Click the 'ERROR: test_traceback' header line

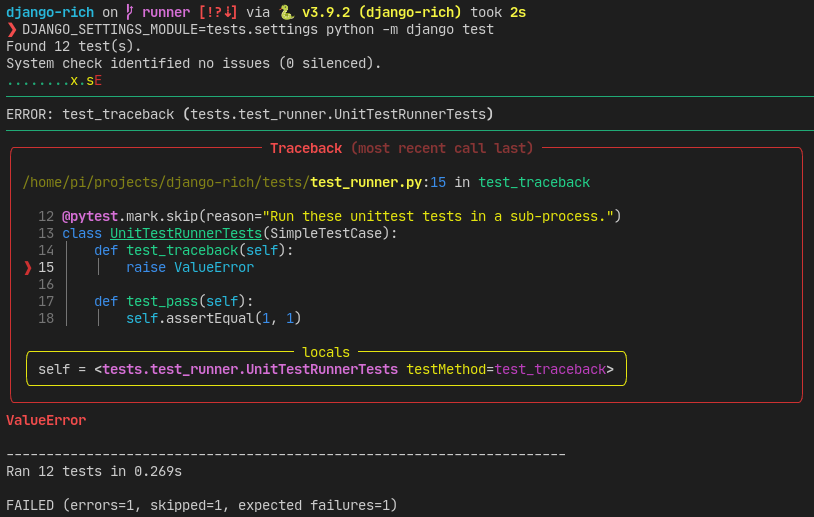(250, 114)
